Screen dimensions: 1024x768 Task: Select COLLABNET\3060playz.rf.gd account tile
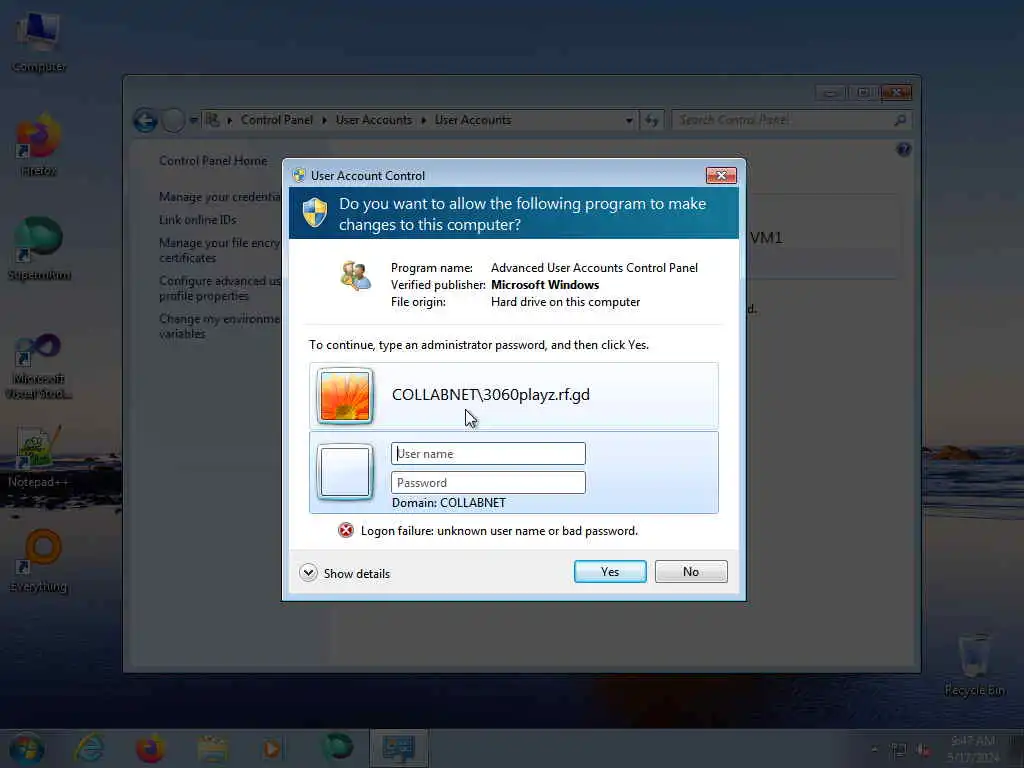click(x=514, y=395)
